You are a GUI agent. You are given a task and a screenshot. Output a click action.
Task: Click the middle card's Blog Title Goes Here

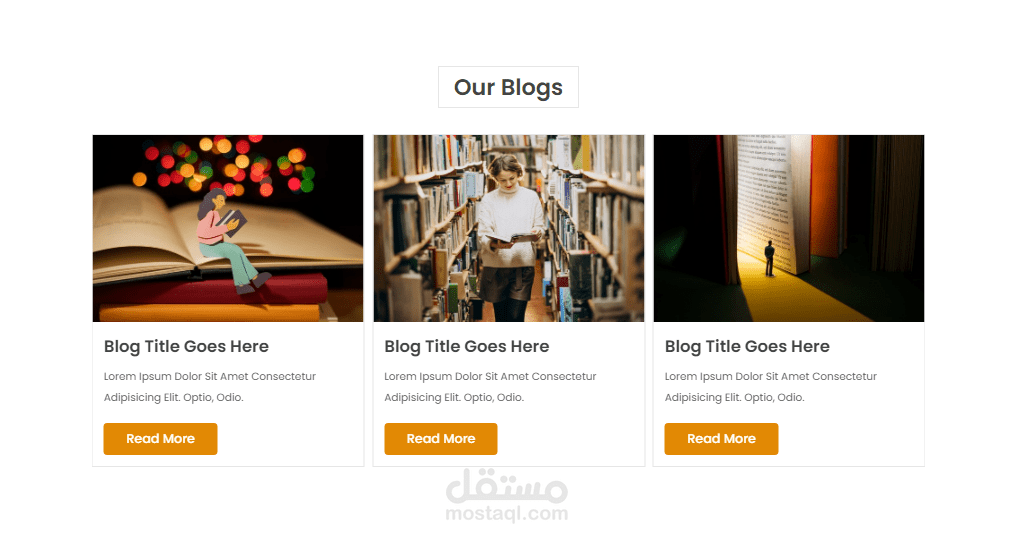[467, 347]
